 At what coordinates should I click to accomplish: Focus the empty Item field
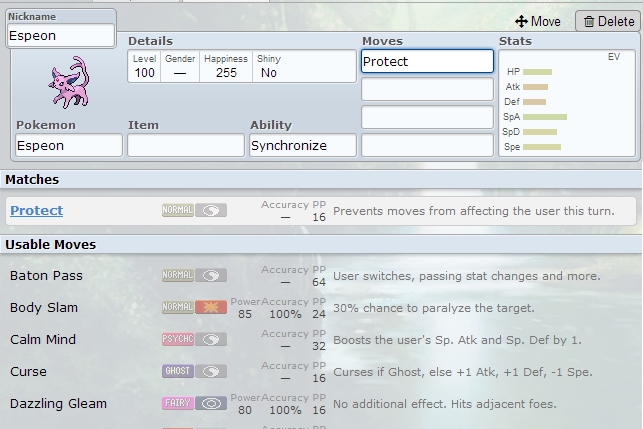click(x=186, y=145)
